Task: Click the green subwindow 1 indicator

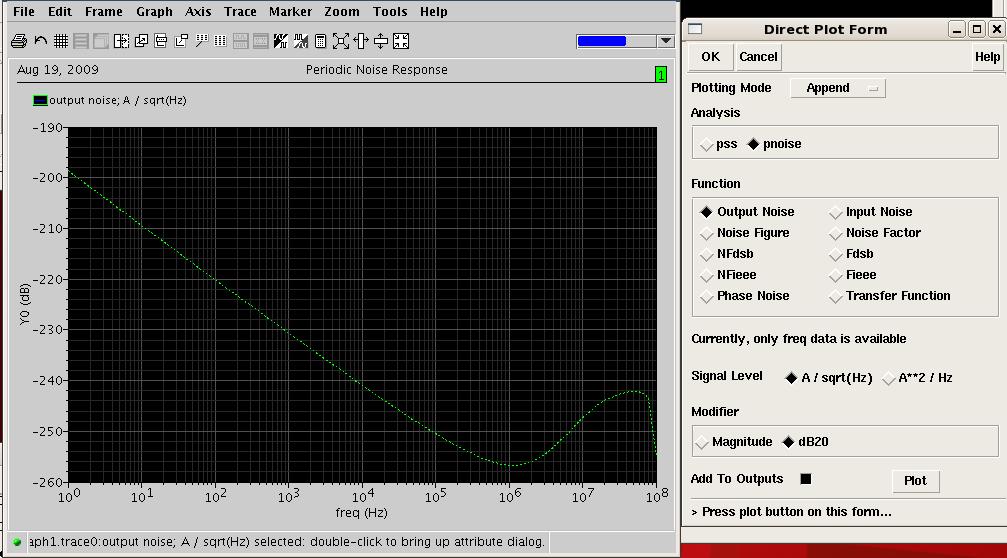Action: coord(660,75)
